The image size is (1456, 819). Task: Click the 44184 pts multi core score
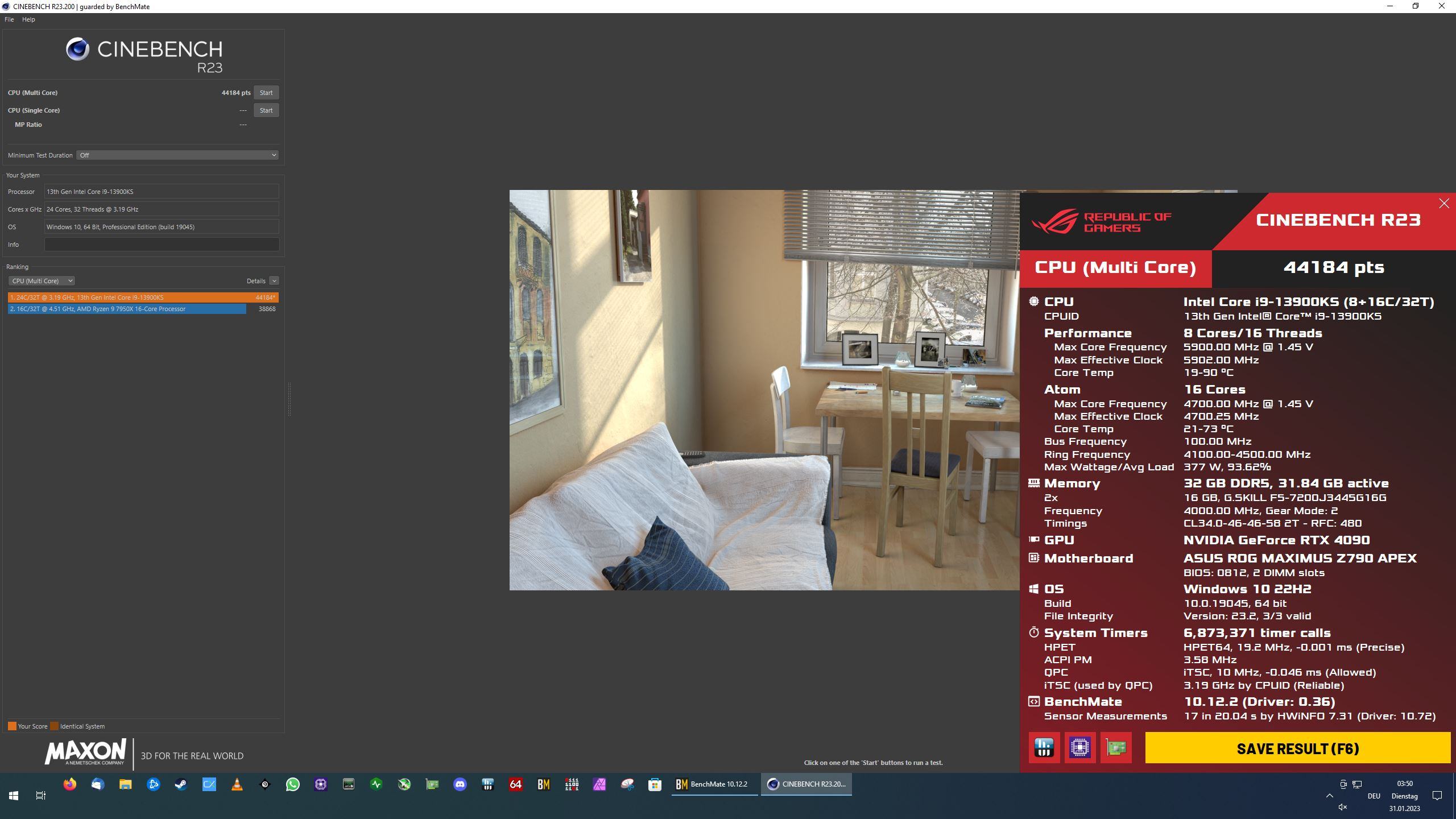236,93
